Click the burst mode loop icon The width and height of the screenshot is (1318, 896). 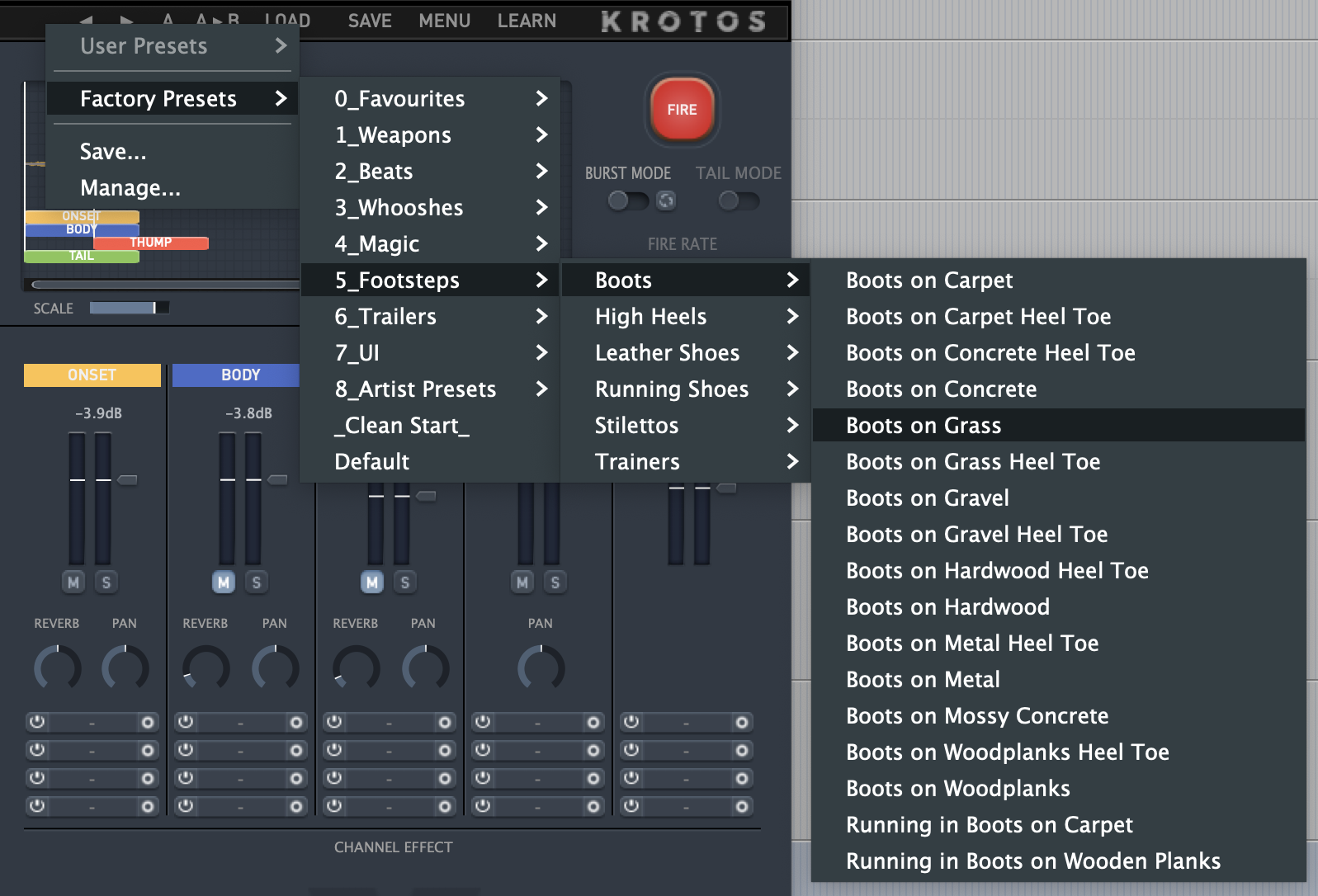click(666, 200)
